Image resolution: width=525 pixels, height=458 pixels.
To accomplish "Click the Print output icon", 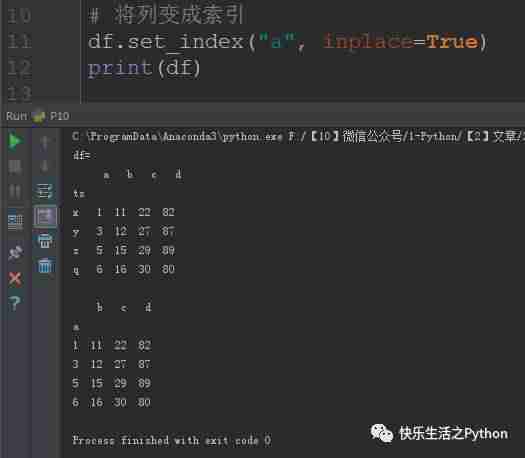I will (45, 240).
